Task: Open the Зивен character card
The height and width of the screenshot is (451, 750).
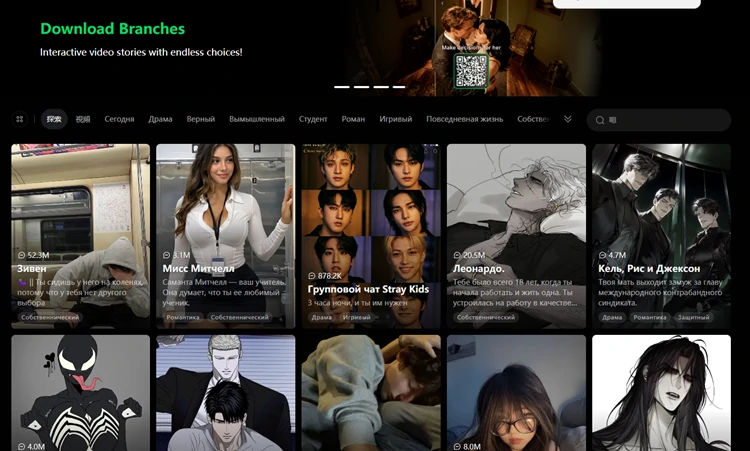Action: tap(80, 236)
